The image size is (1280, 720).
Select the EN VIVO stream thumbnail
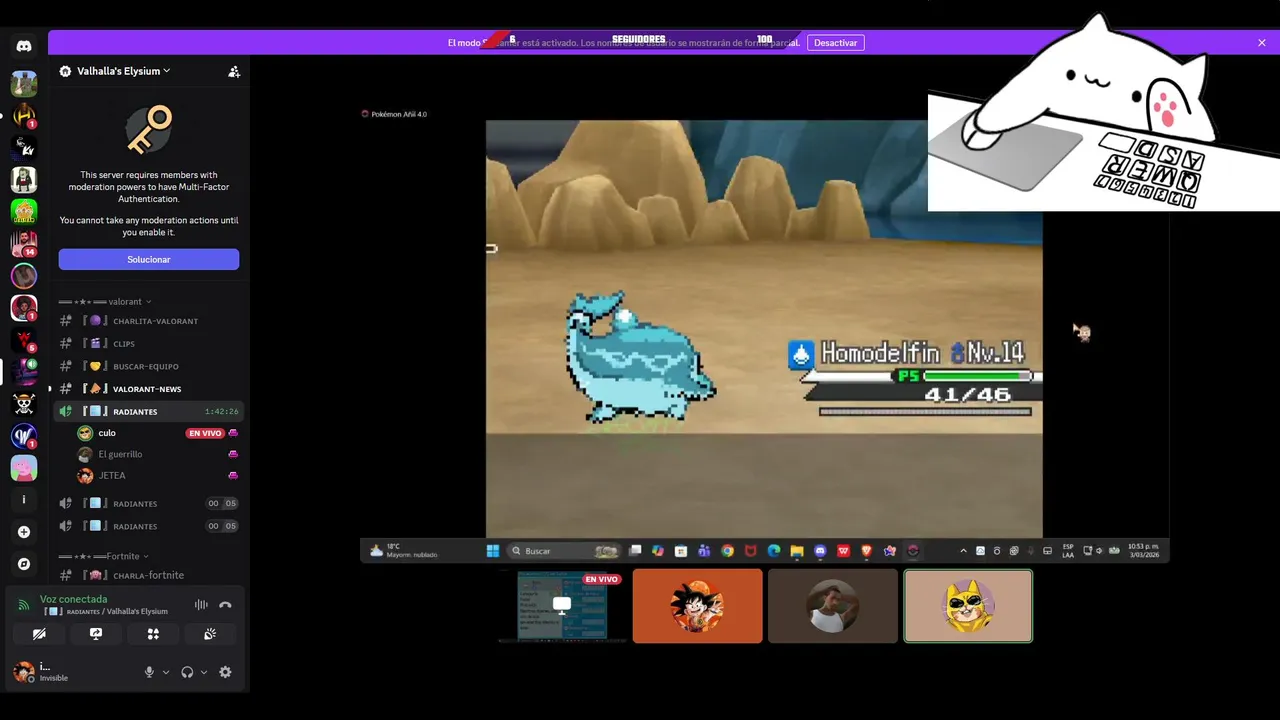click(562, 606)
